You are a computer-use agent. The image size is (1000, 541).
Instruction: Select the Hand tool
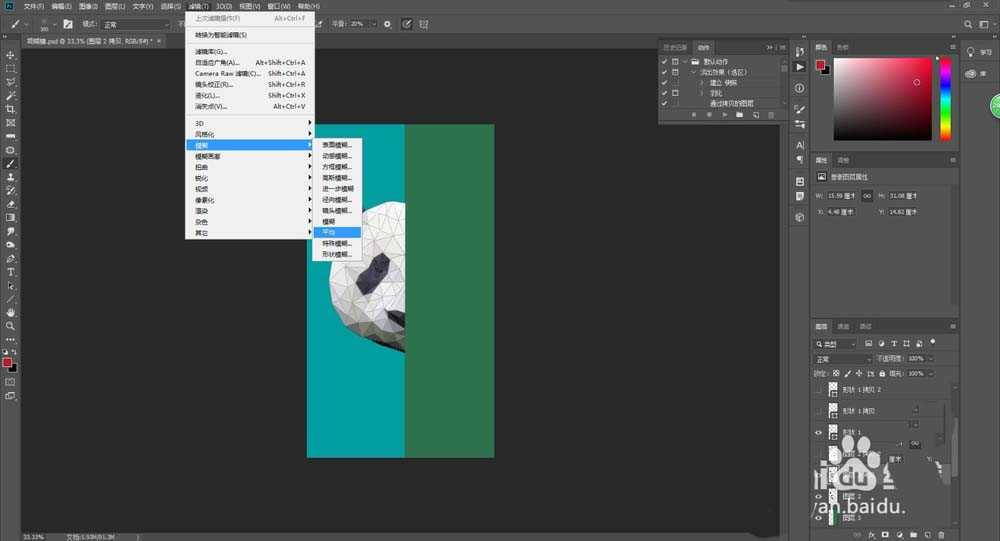point(11,312)
